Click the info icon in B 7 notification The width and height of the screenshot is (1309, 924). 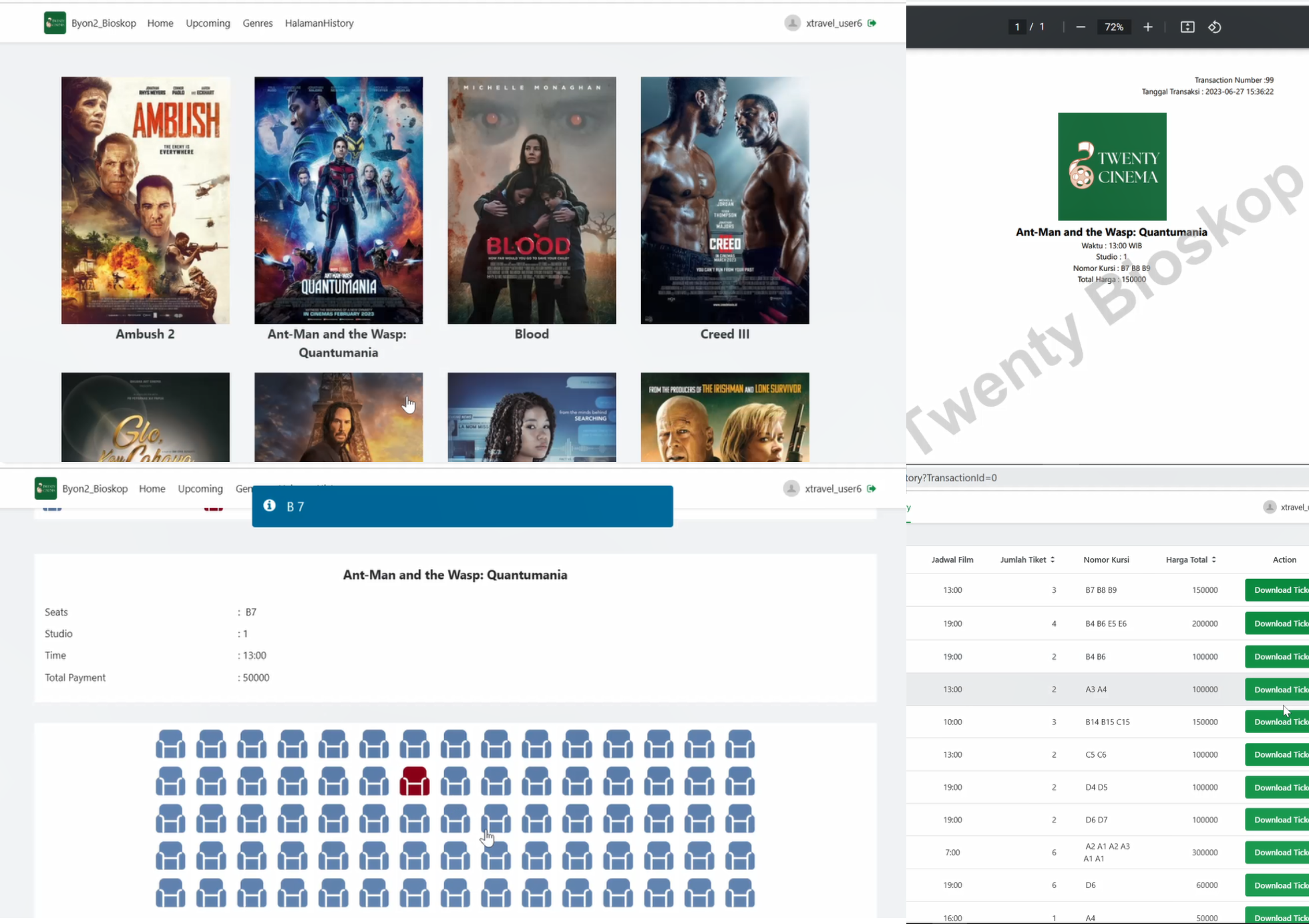[x=270, y=505]
